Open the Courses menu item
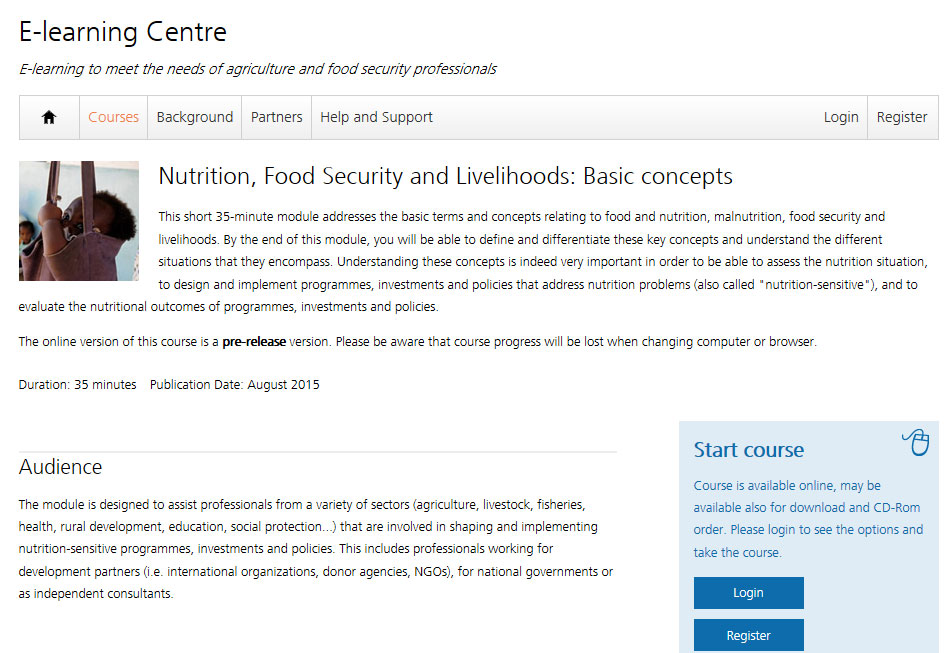951x653 pixels. click(113, 117)
